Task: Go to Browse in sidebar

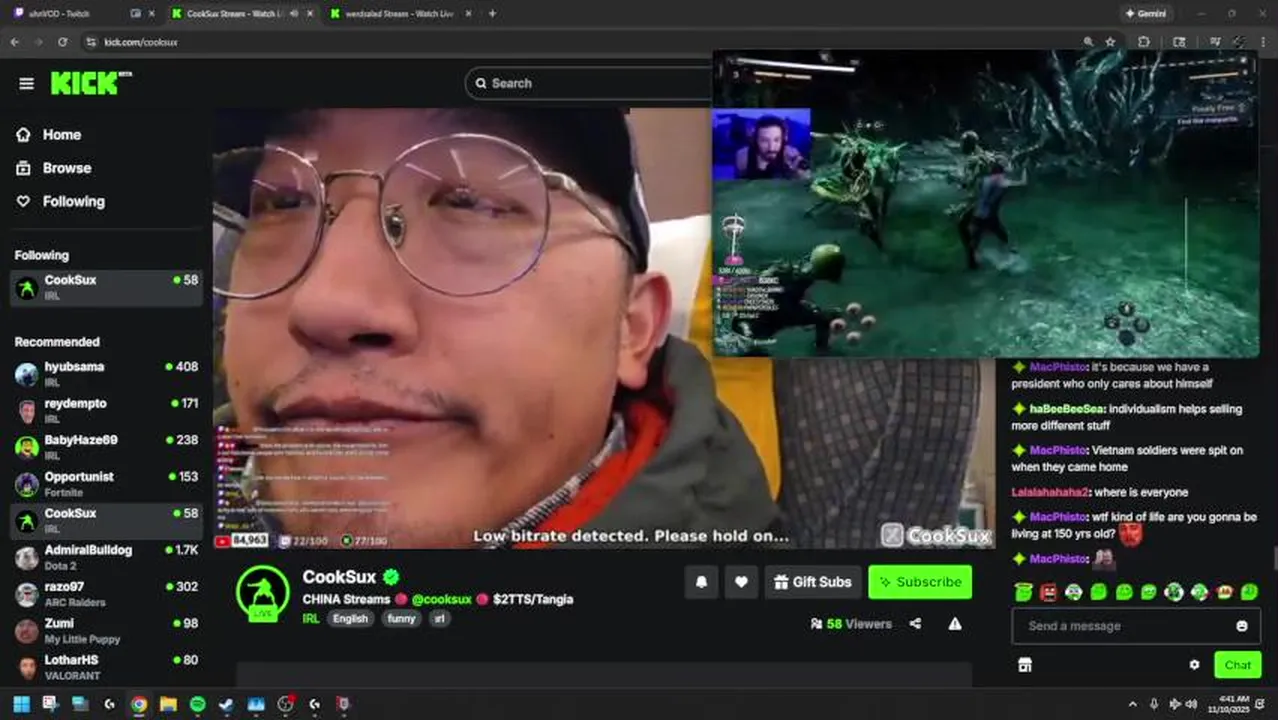Action: tap(67, 168)
